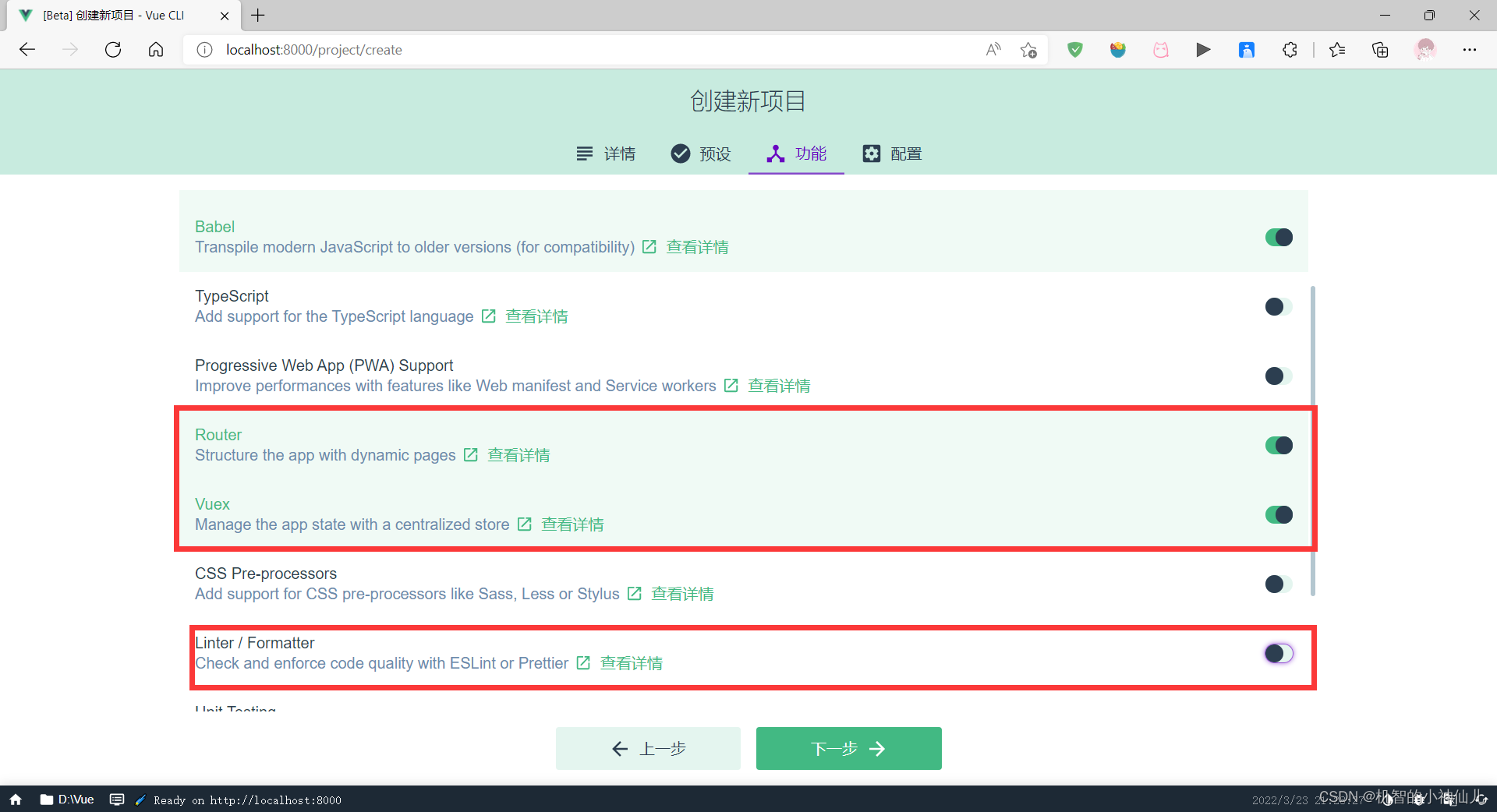The height and width of the screenshot is (812, 1497).
Task: Enable the PWA Support switch
Action: point(1279,376)
